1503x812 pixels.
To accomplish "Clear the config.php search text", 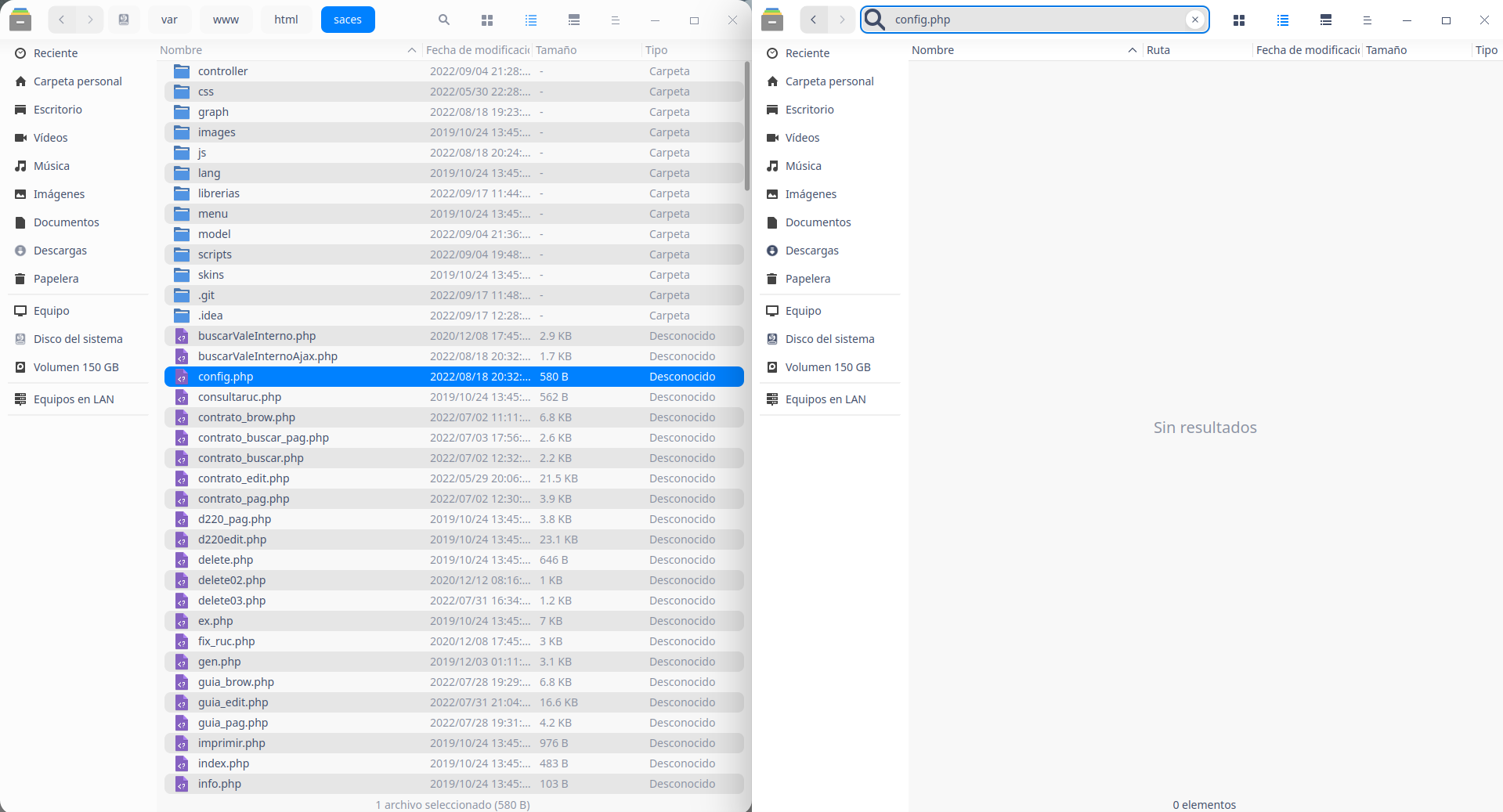I will pos(1195,20).
